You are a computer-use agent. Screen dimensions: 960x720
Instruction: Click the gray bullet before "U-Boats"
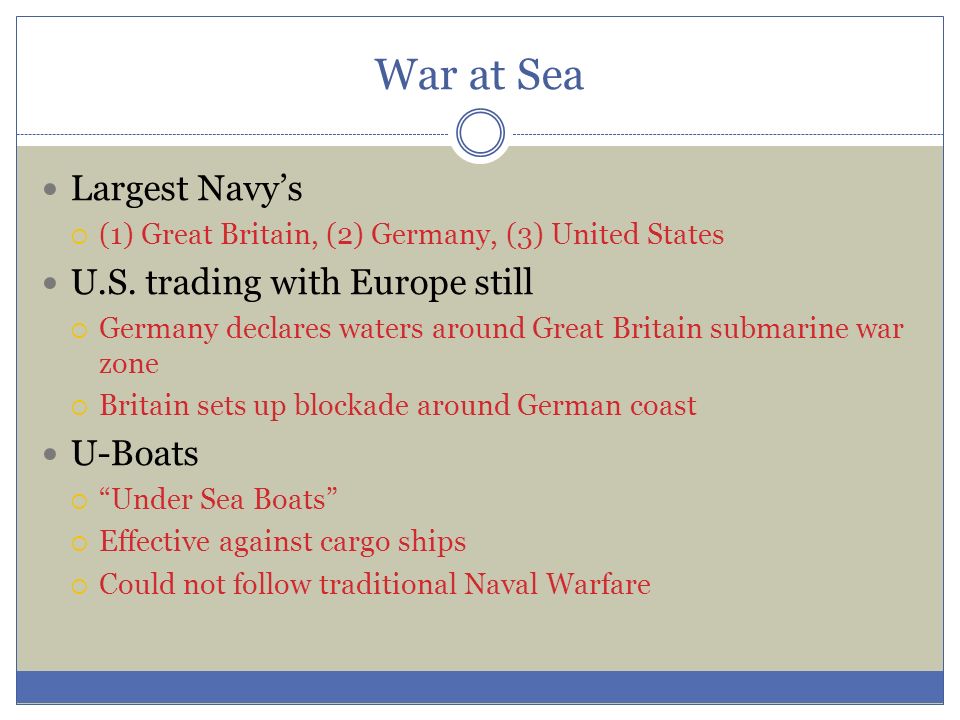point(50,454)
